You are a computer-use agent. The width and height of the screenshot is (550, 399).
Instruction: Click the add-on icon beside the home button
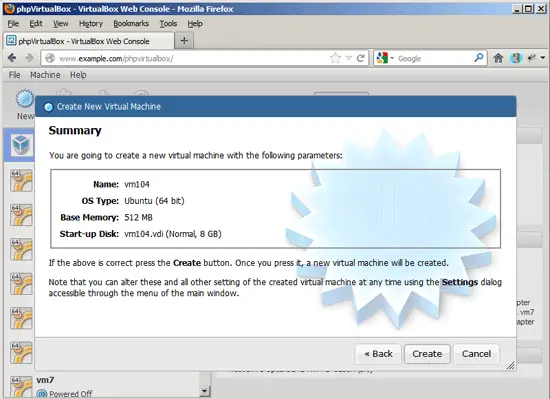click(x=516, y=58)
